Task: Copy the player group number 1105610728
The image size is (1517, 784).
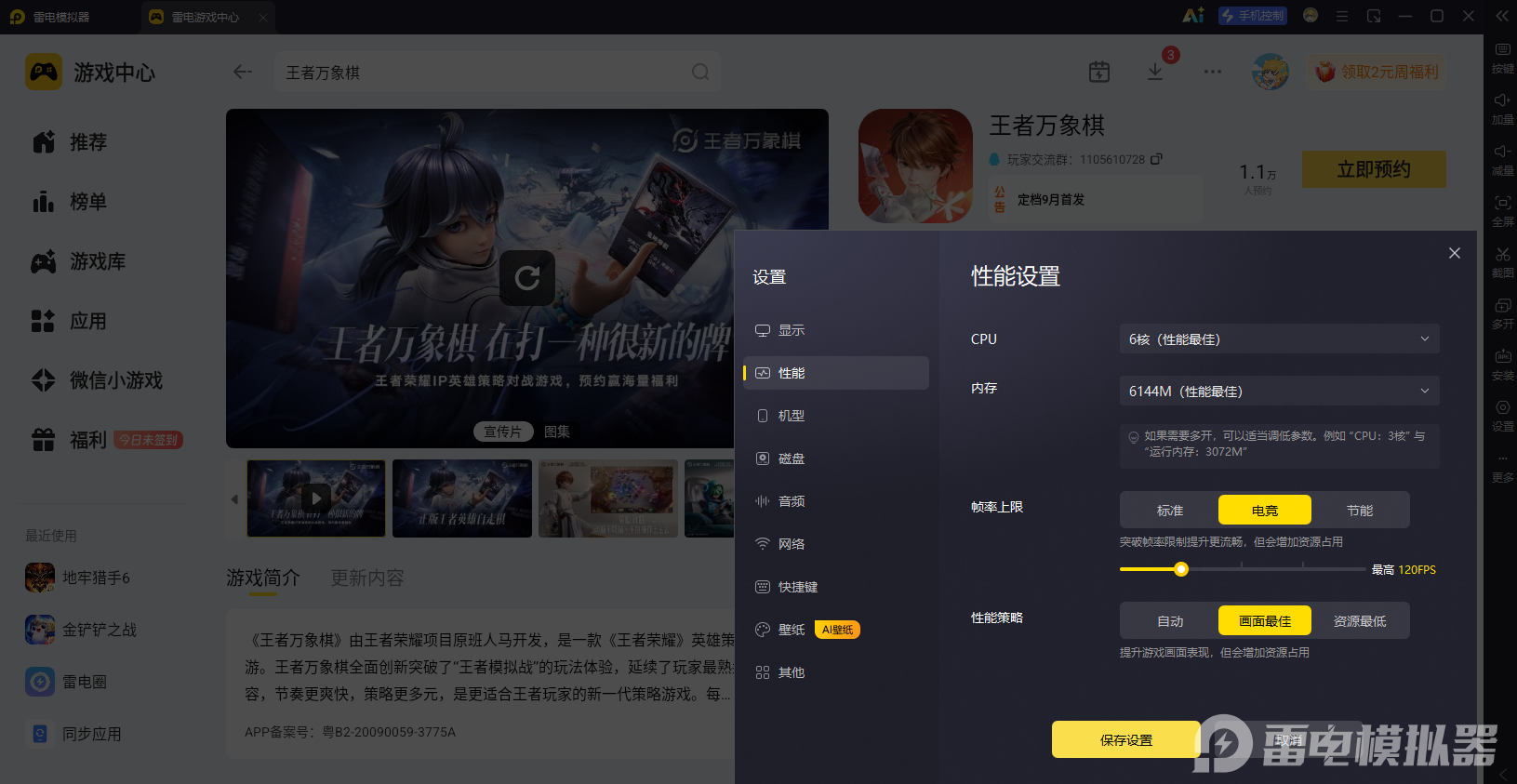Action: (1156, 159)
